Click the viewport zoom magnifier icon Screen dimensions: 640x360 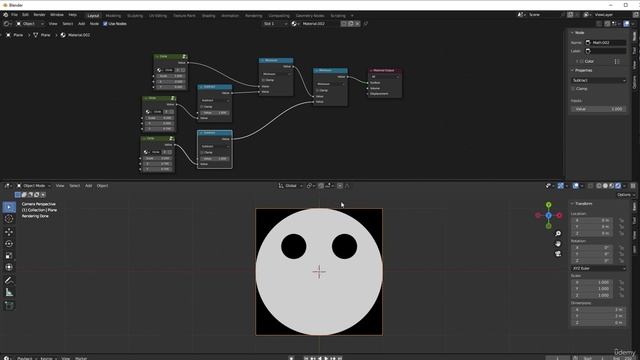(x=558, y=233)
